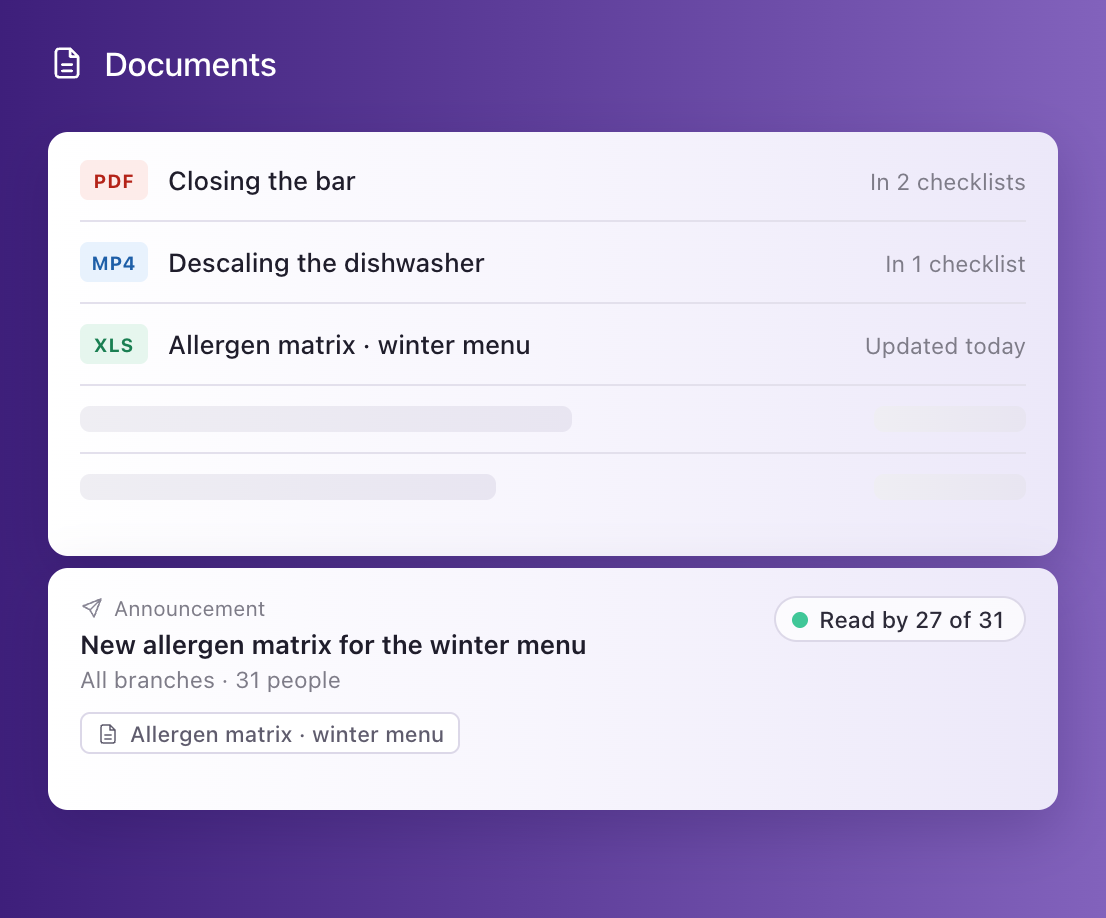Click the PDF file type badge
The width and height of the screenshot is (1106, 918).
click(114, 181)
